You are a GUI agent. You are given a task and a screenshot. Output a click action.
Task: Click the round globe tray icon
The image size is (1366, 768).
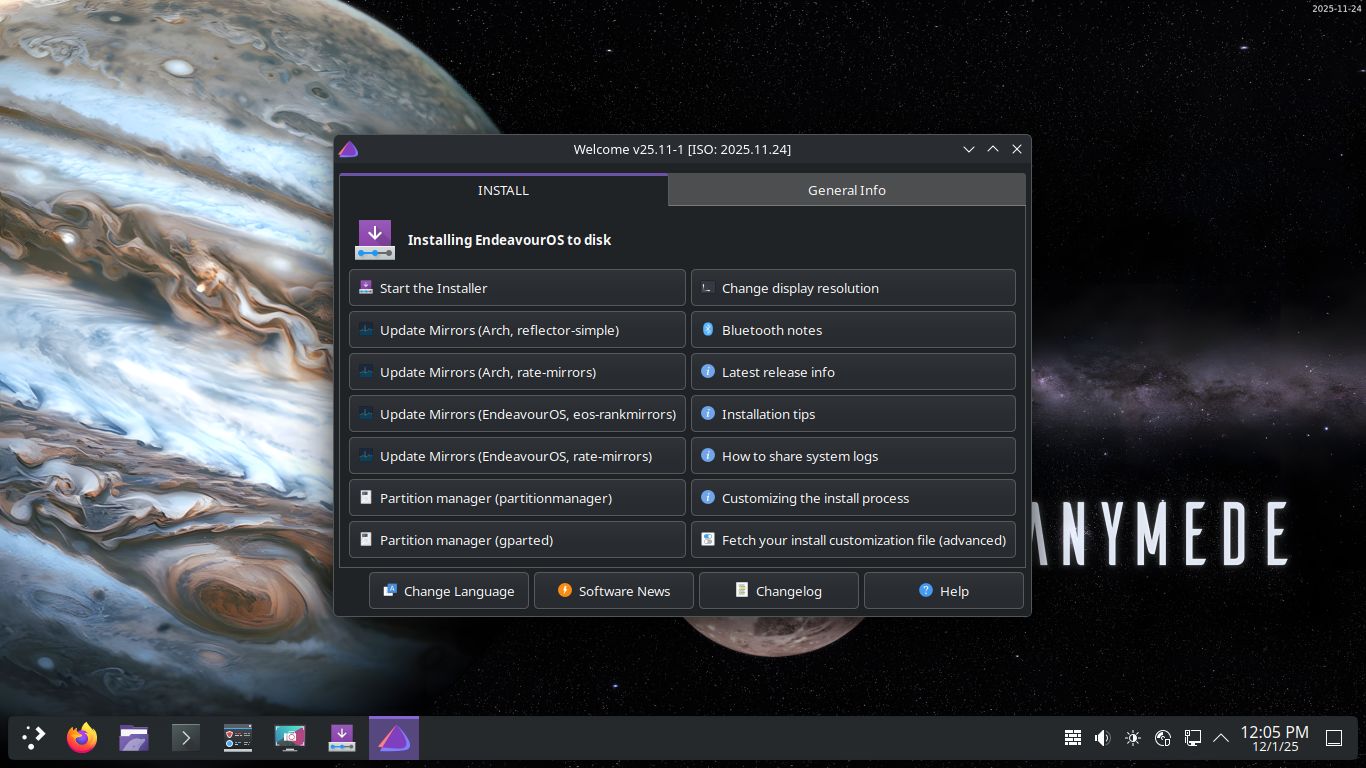pos(1163,738)
